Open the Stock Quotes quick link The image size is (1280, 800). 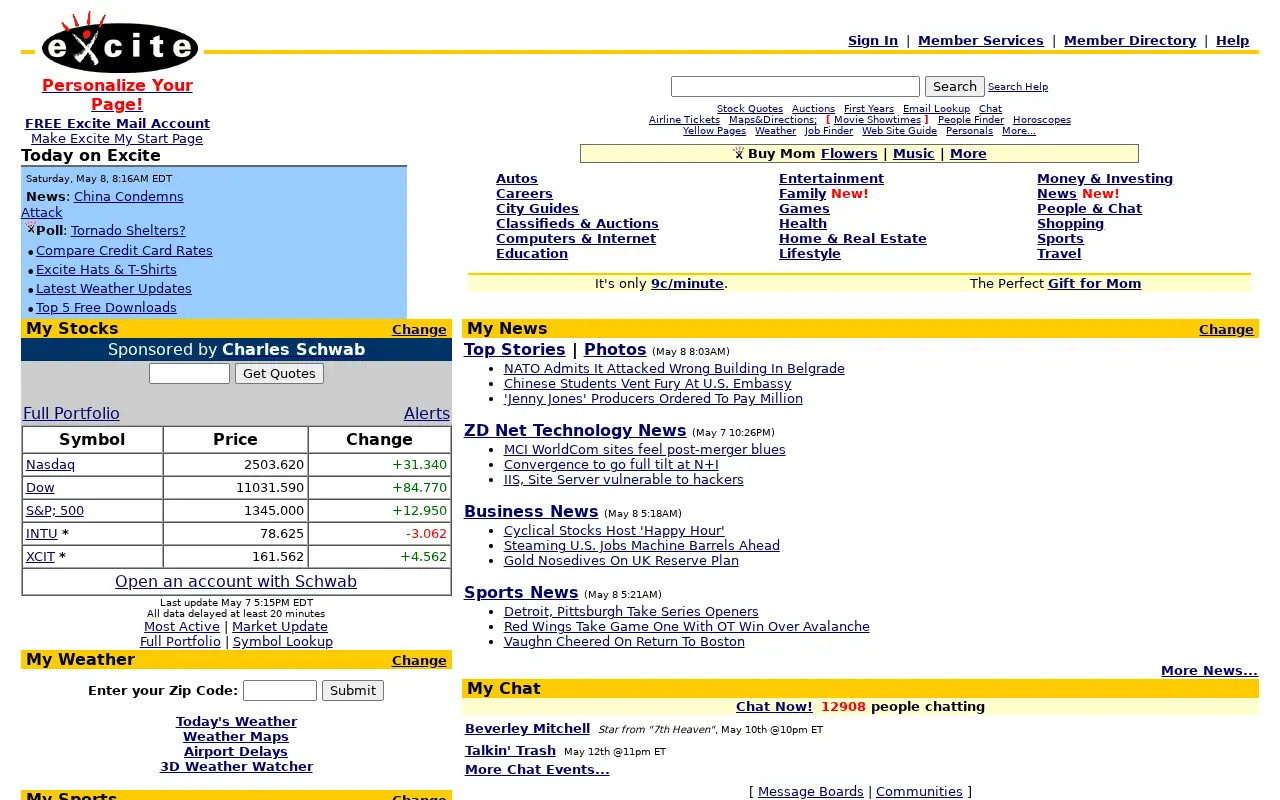coord(750,109)
